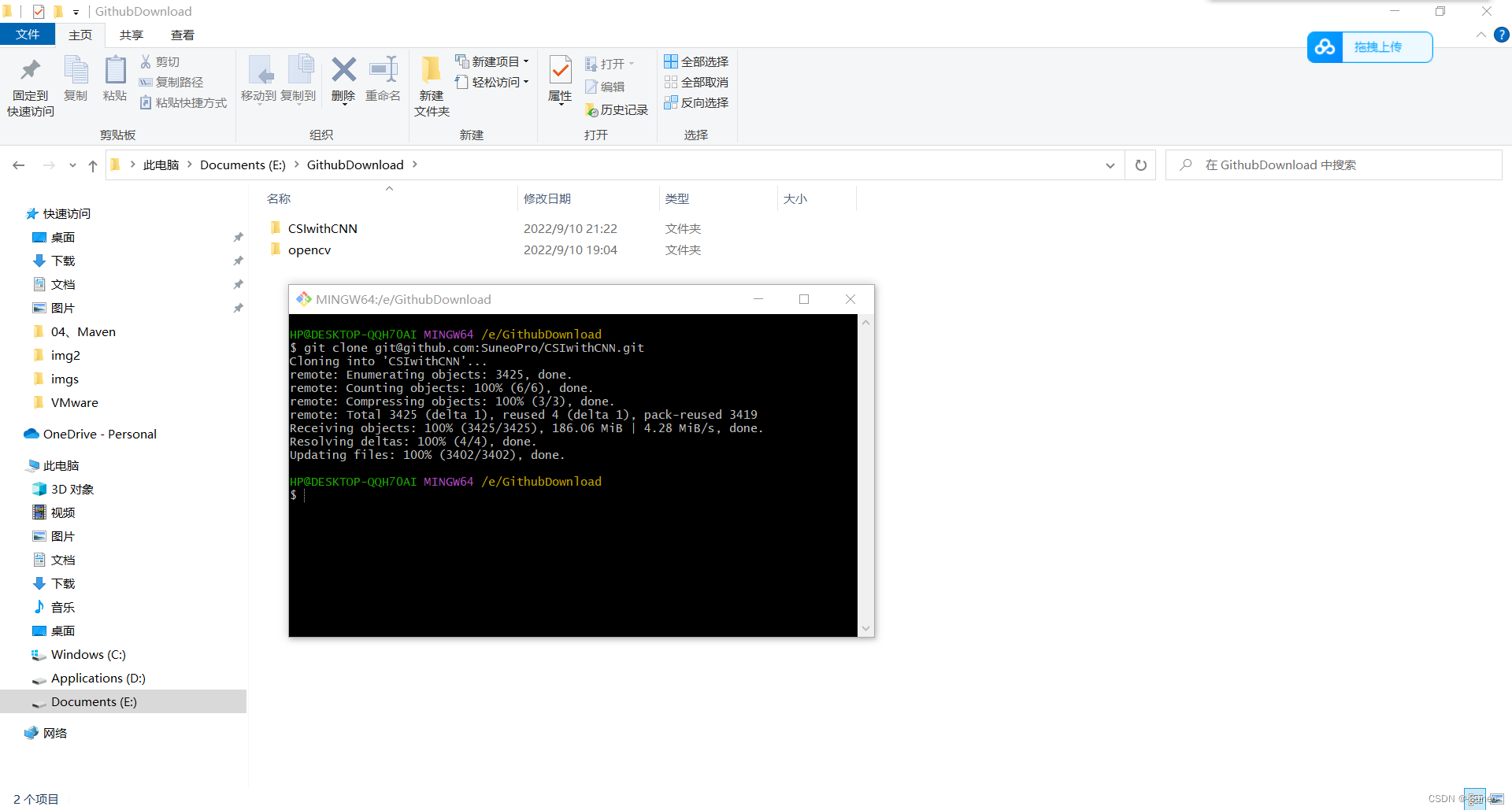Click the Git Bash scrollbar down arrow
Screen dimensions: 1512x810
pos(865,628)
